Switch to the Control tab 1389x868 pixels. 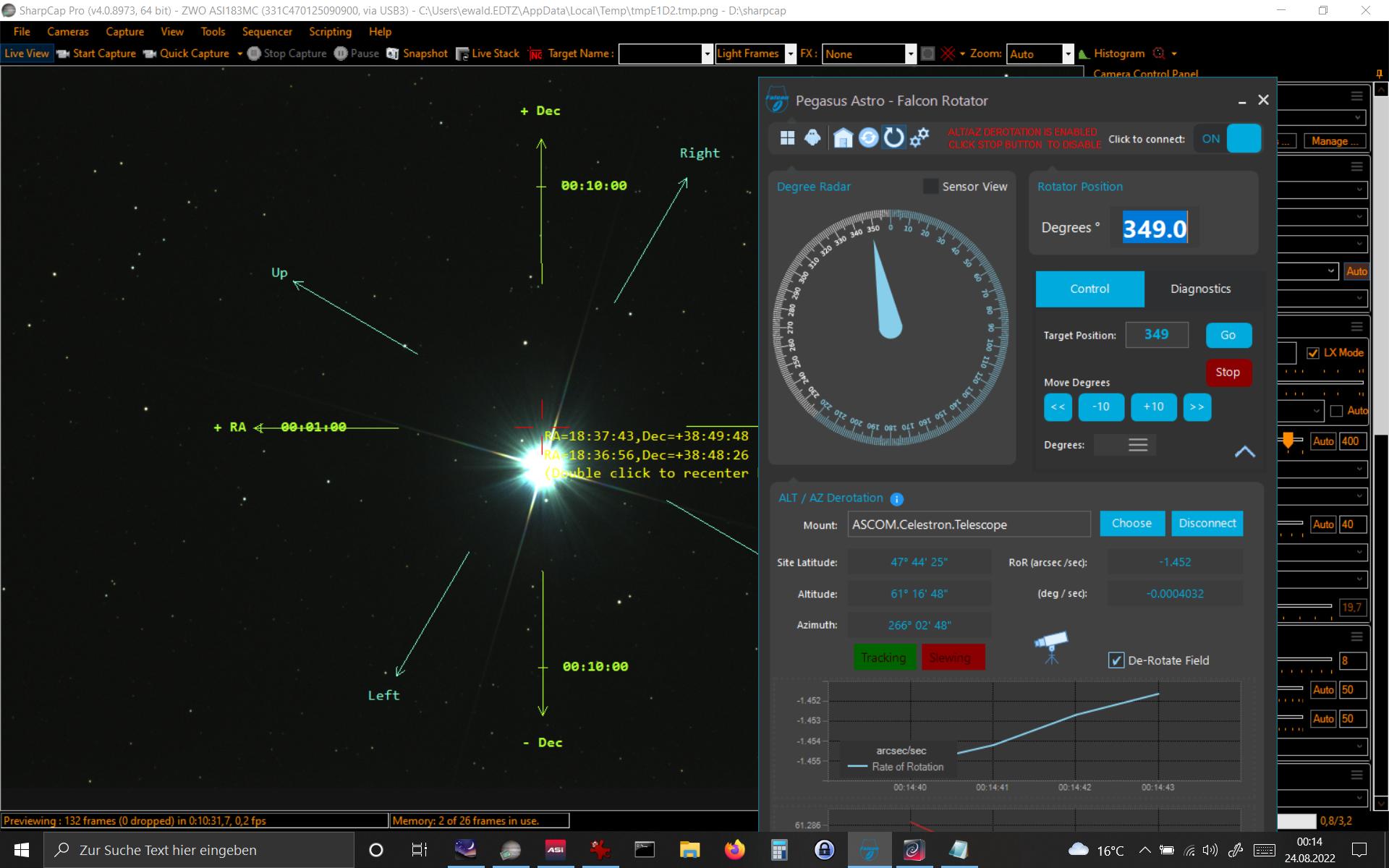[1089, 289]
